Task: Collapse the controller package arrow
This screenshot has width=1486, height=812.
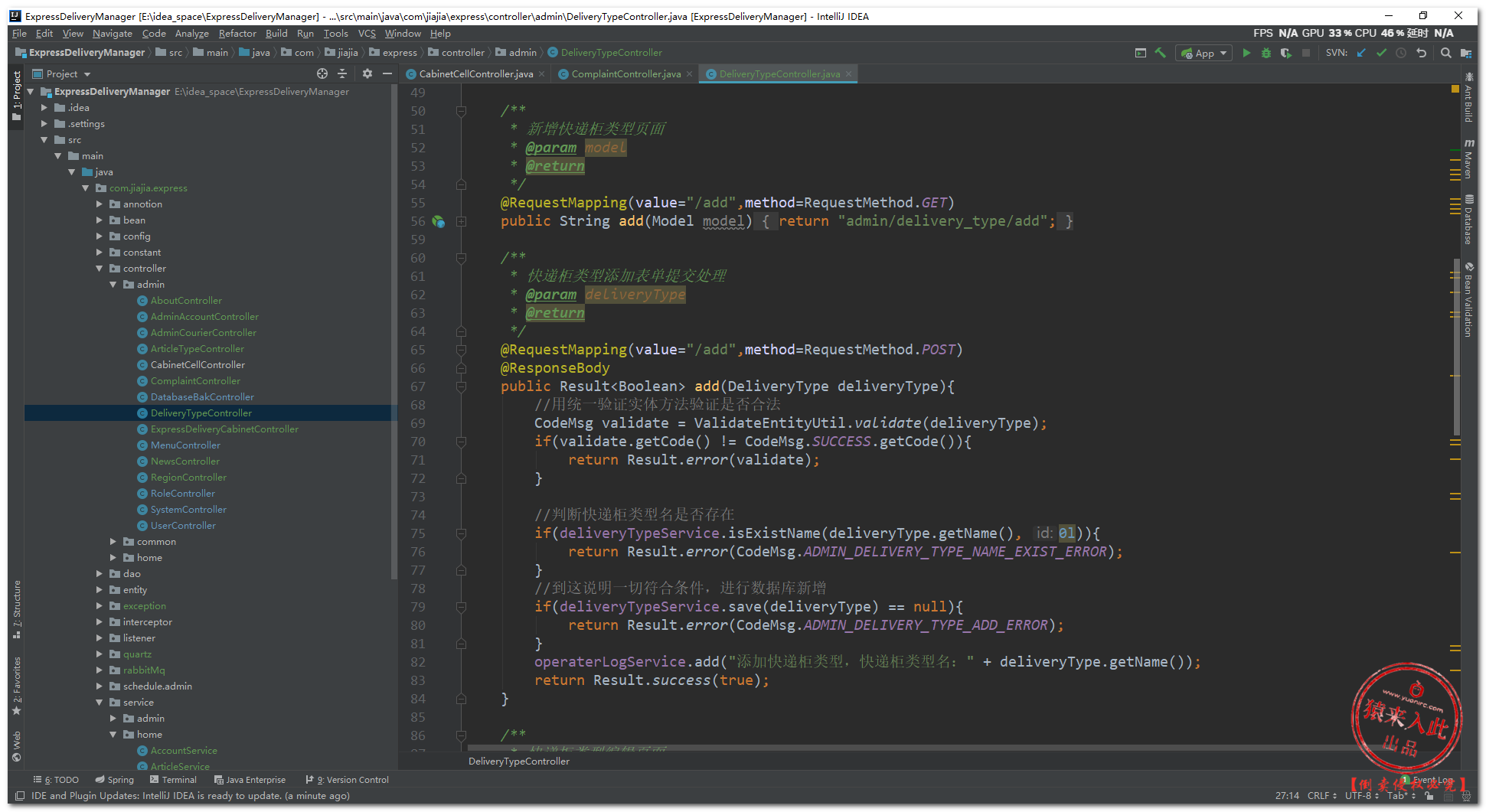Action: 100,269
